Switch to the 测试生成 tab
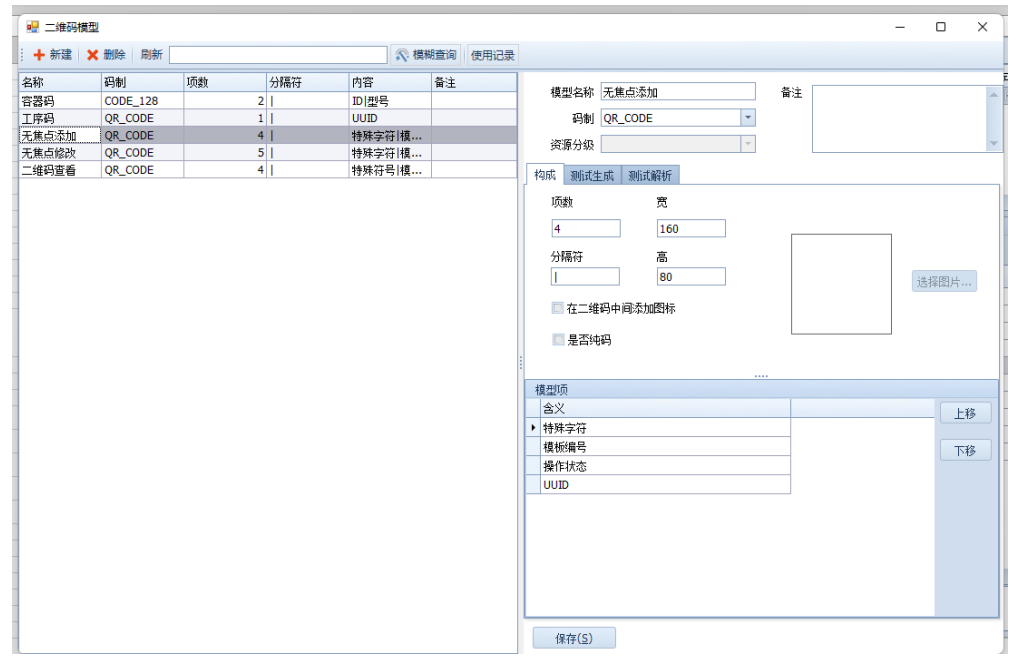Screen dimensions: 1012x659 click(591, 176)
